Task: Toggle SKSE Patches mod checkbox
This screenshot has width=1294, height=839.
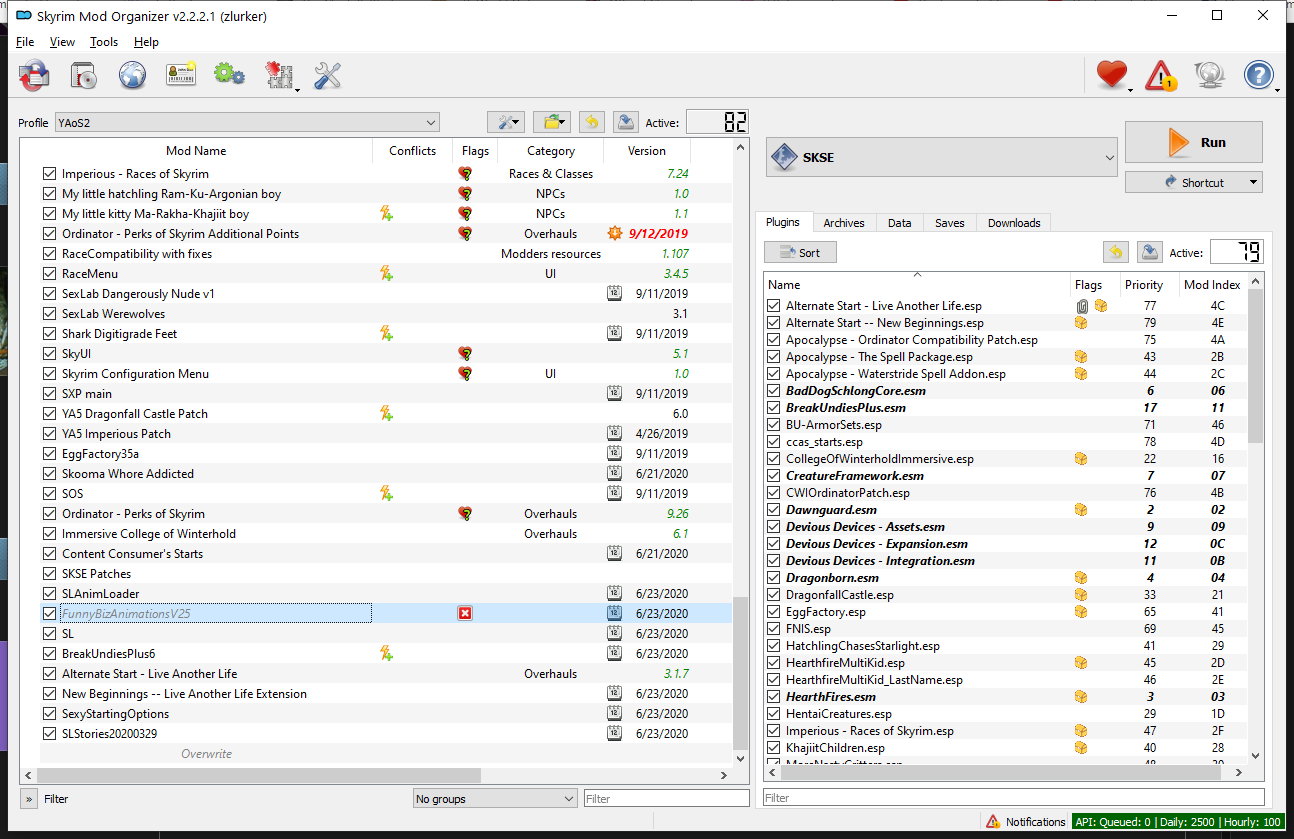Action: point(50,573)
